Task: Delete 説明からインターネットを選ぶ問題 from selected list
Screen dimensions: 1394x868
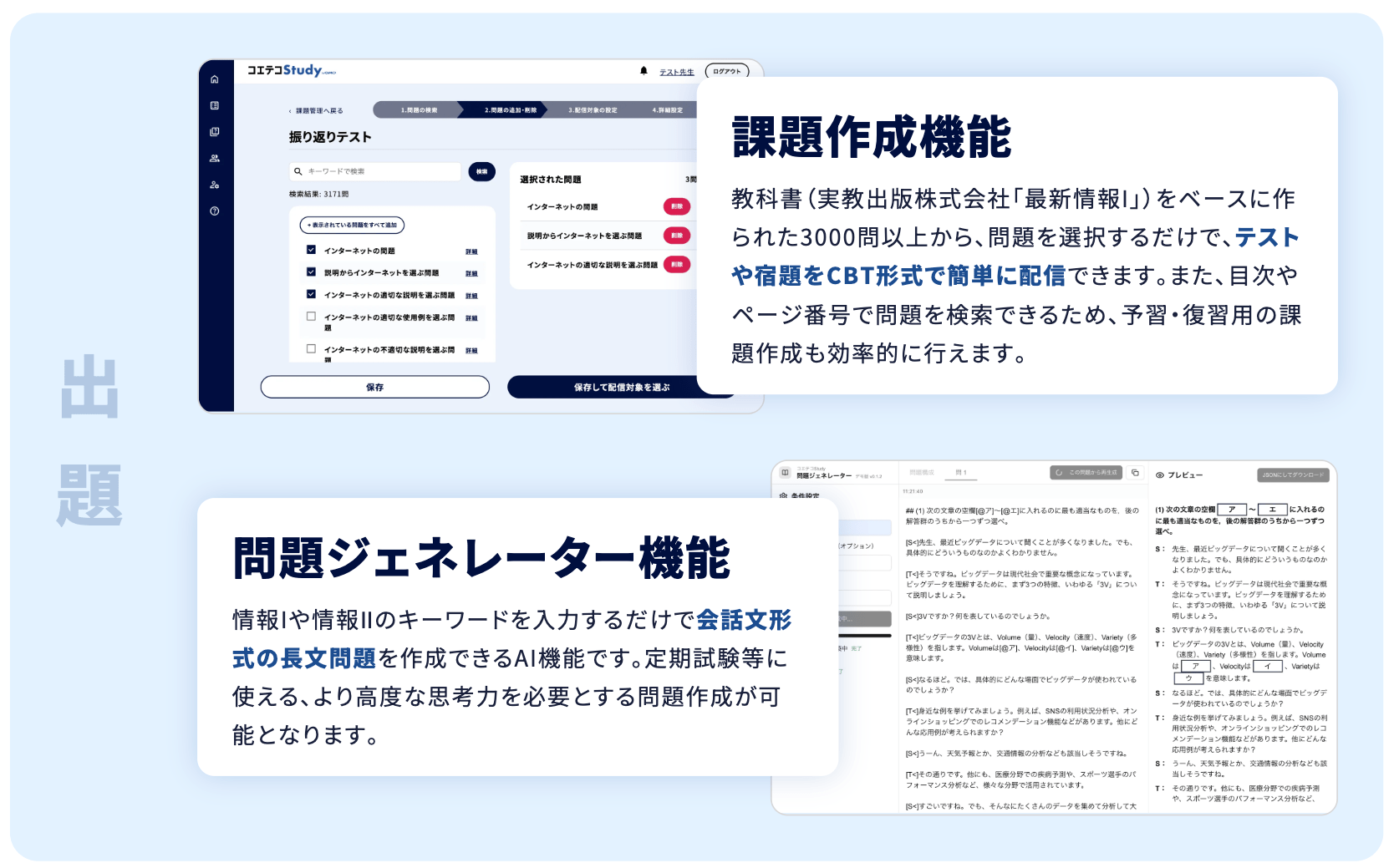Action: click(677, 236)
